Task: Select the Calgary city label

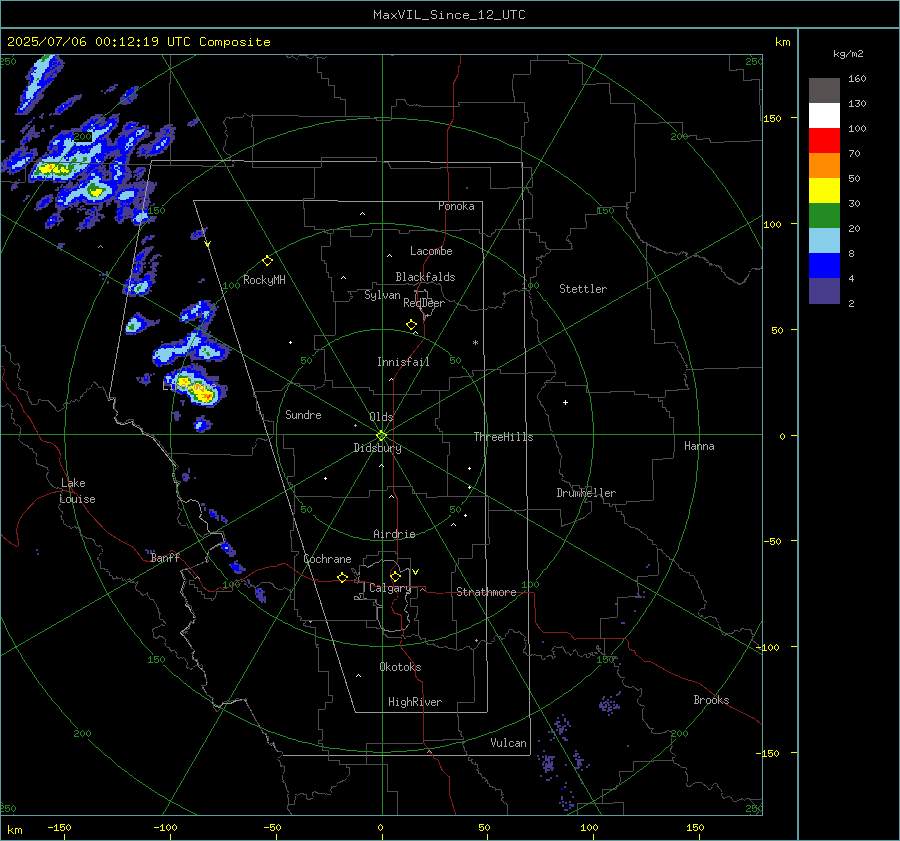Action: point(390,588)
